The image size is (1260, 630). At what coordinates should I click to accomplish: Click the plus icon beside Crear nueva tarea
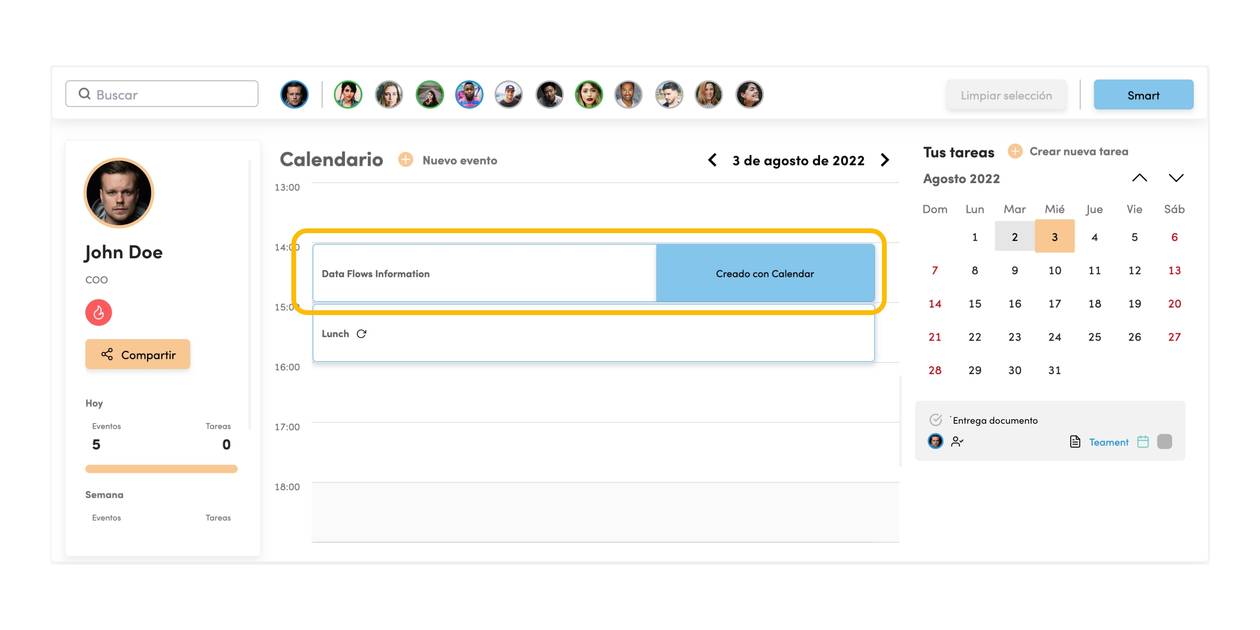point(1015,151)
